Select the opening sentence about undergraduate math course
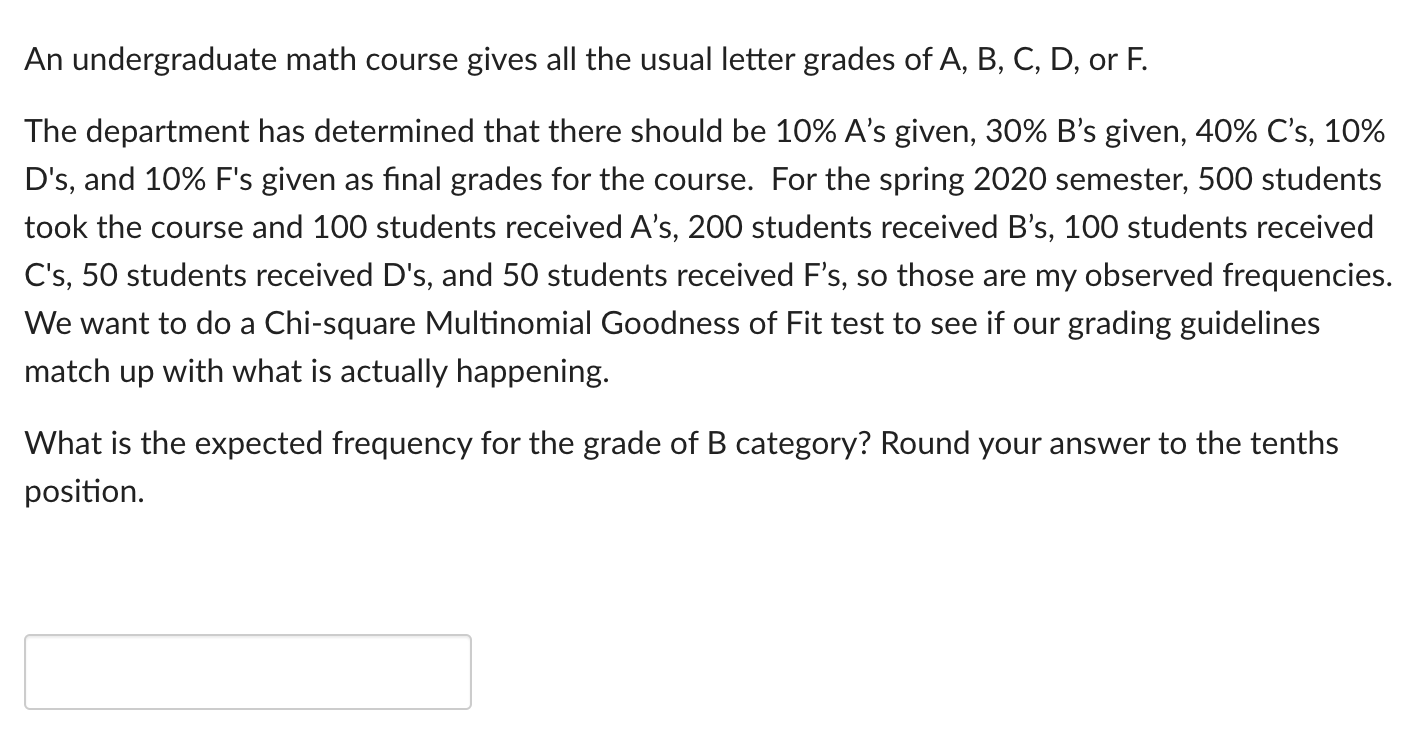This screenshot has width=1414, height=738. tap(585, 58)
